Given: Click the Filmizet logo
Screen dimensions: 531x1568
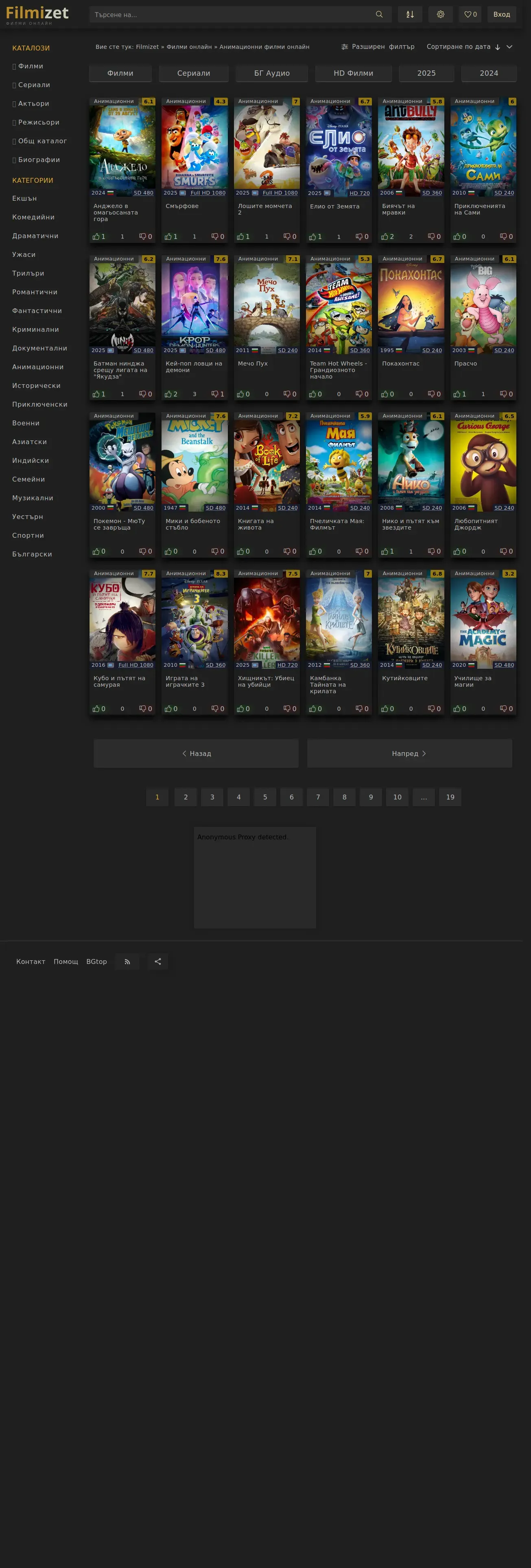Looking at the screenshot, I should coord(37,15).
